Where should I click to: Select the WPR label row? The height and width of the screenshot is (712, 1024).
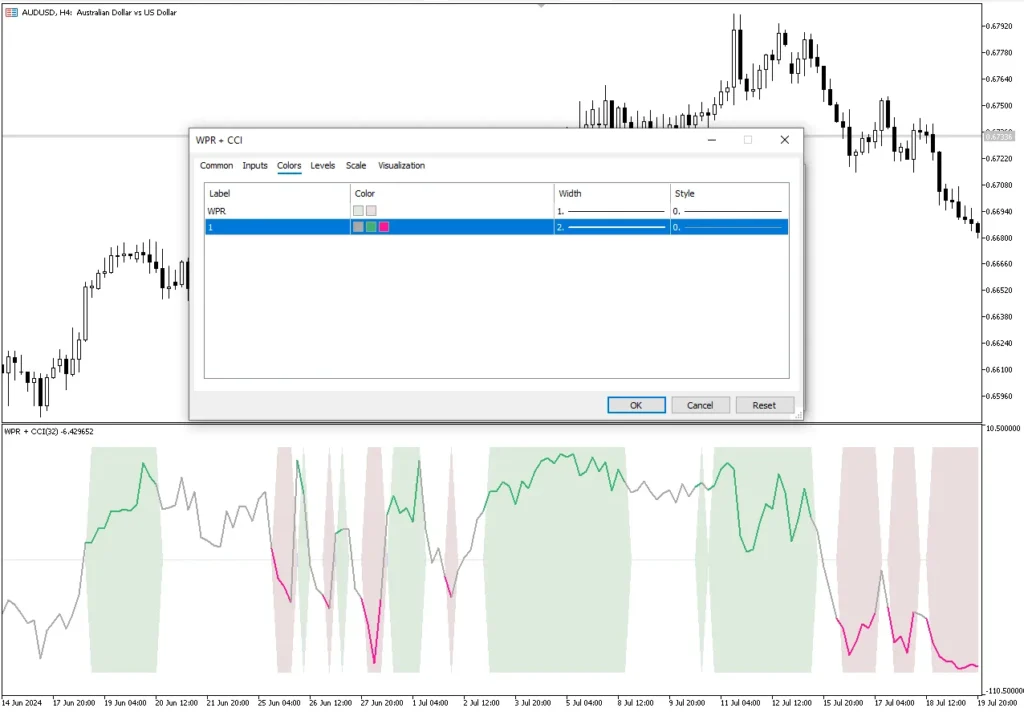point(275,211)
